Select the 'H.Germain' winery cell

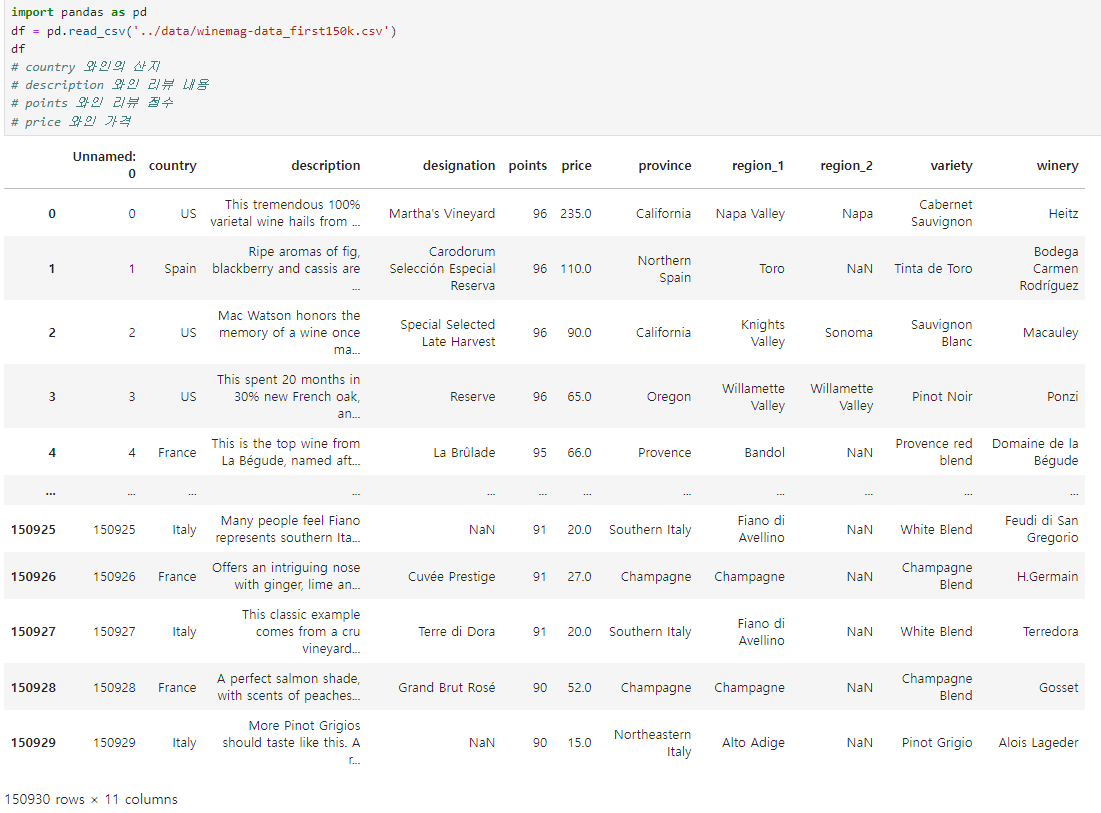tap(1047, 576)
